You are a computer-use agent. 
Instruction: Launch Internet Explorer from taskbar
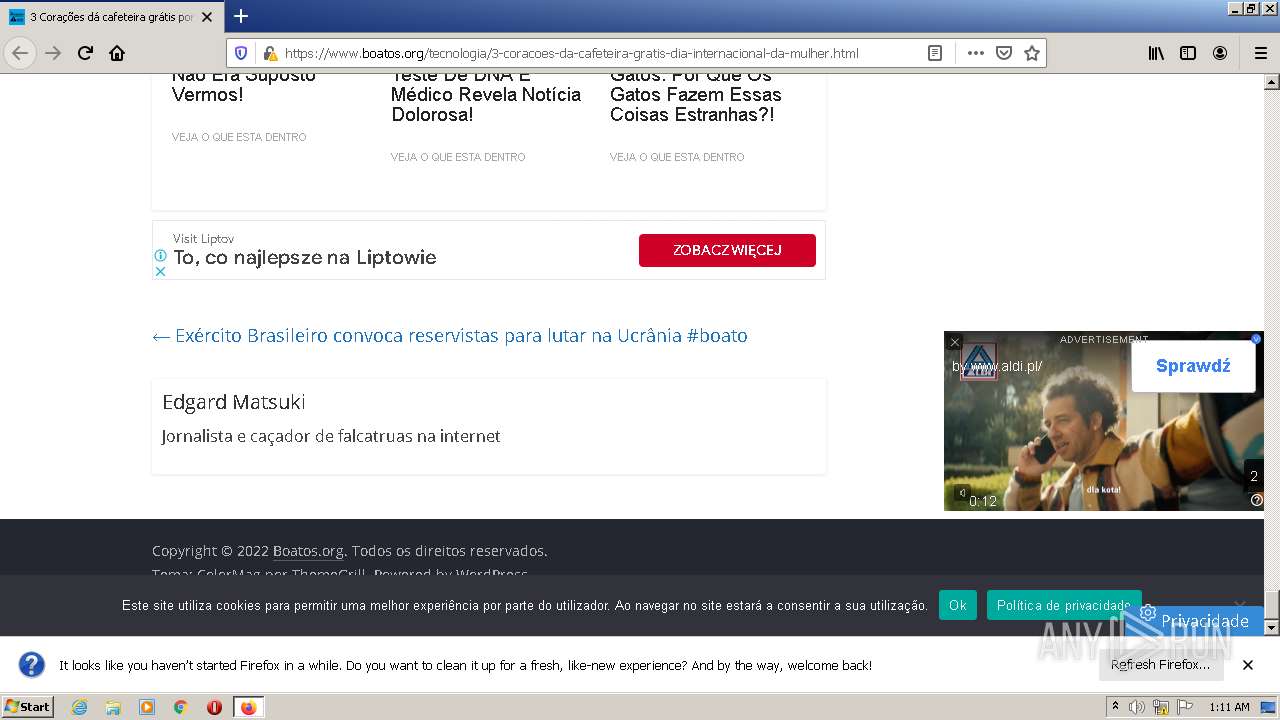[x=79, y=707]
